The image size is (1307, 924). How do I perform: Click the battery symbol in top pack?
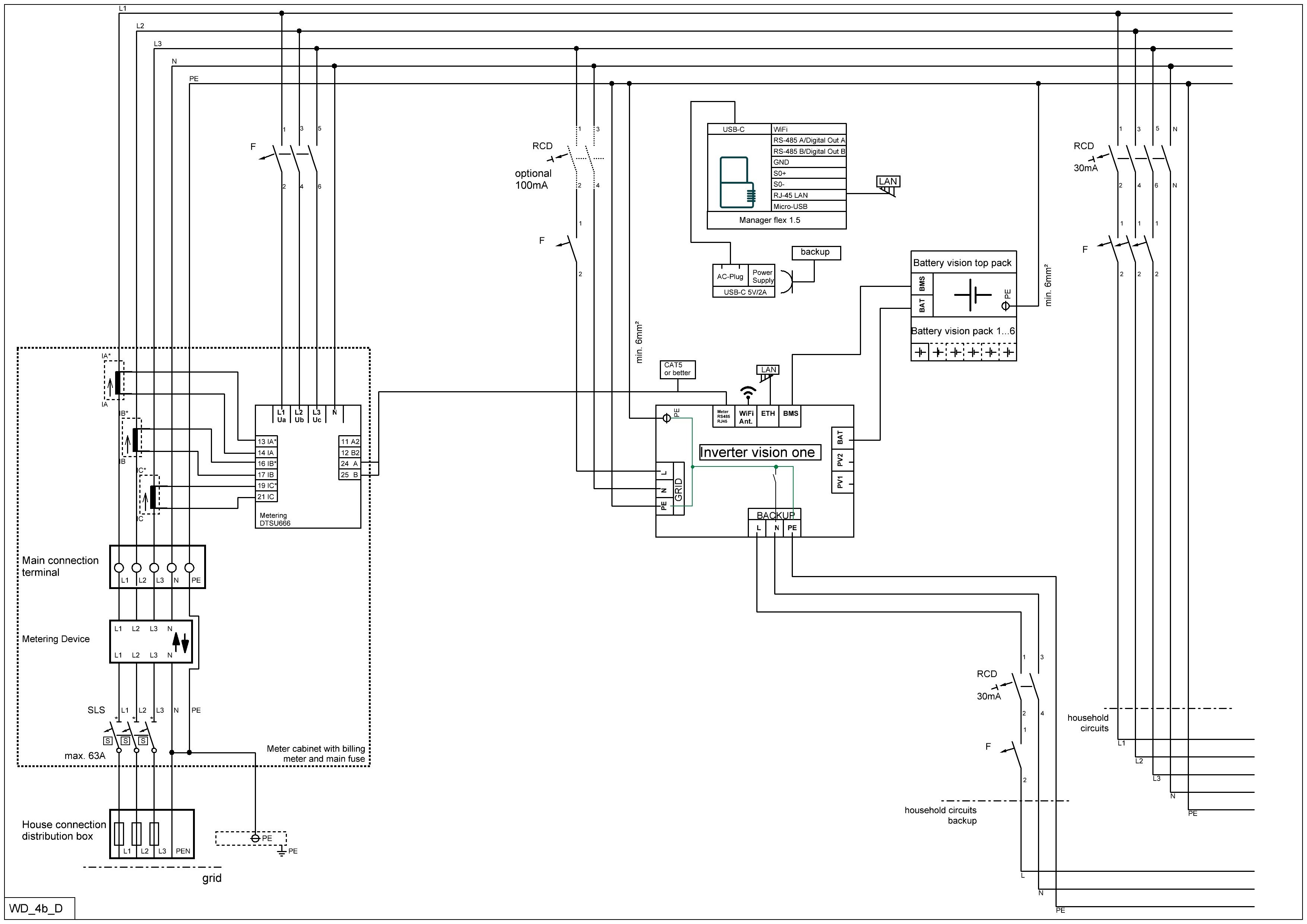(973, 295)
